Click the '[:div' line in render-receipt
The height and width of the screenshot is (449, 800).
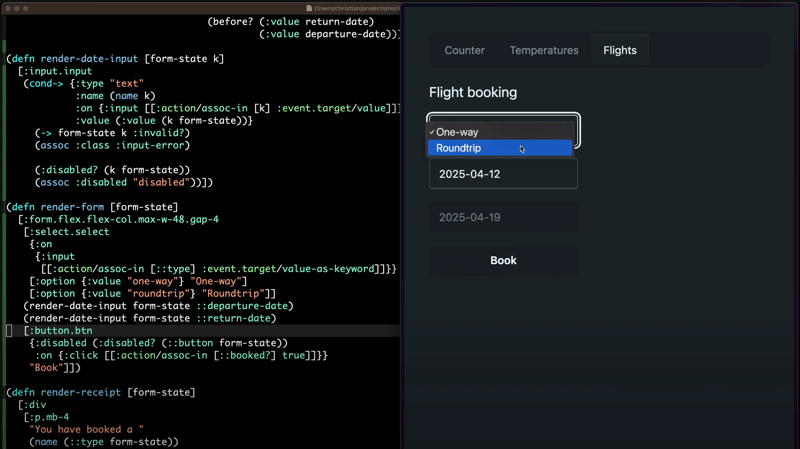tap(32, 405)
